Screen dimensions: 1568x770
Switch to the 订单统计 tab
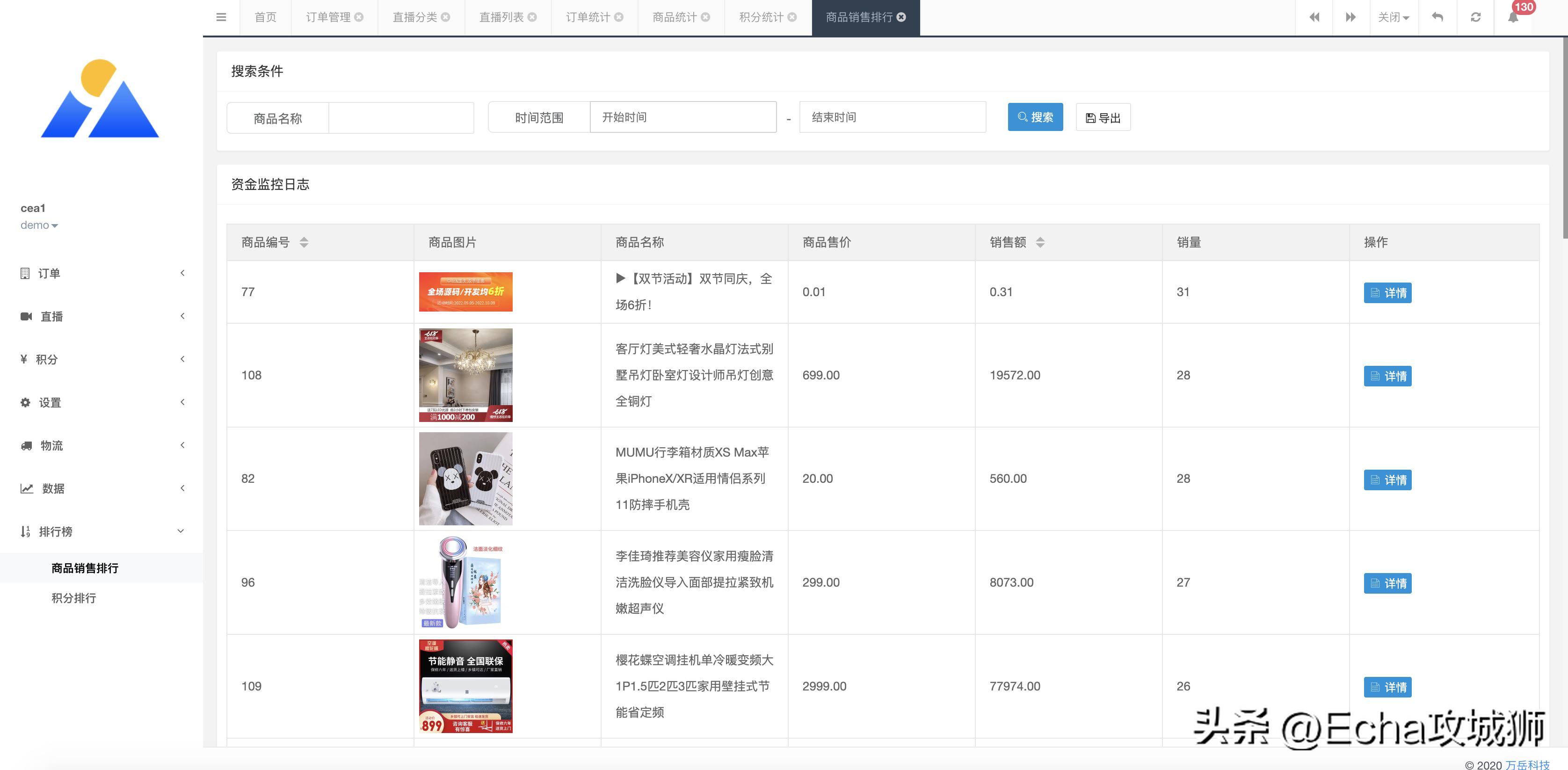tap(588, 17)
